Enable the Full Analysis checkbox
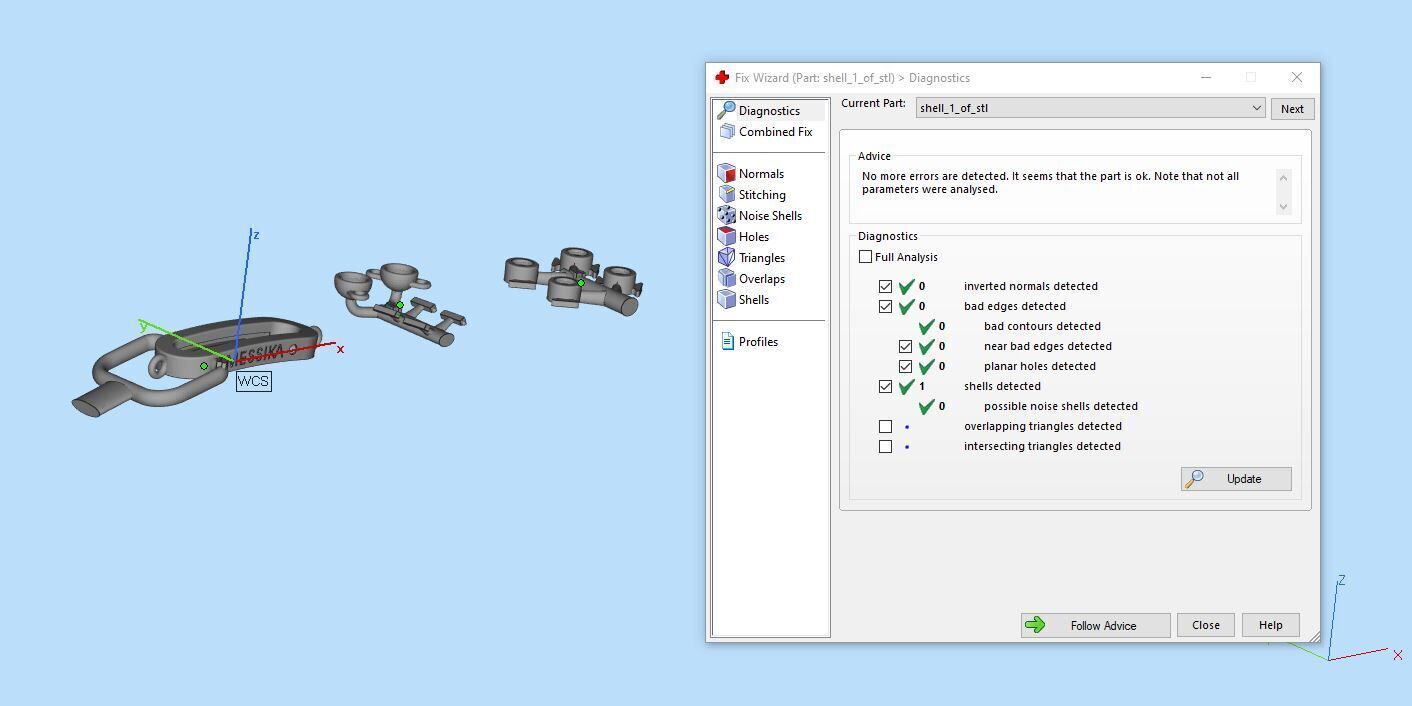Image resolution: width=1412 pixels, height=706 pixels. point(865,257)
